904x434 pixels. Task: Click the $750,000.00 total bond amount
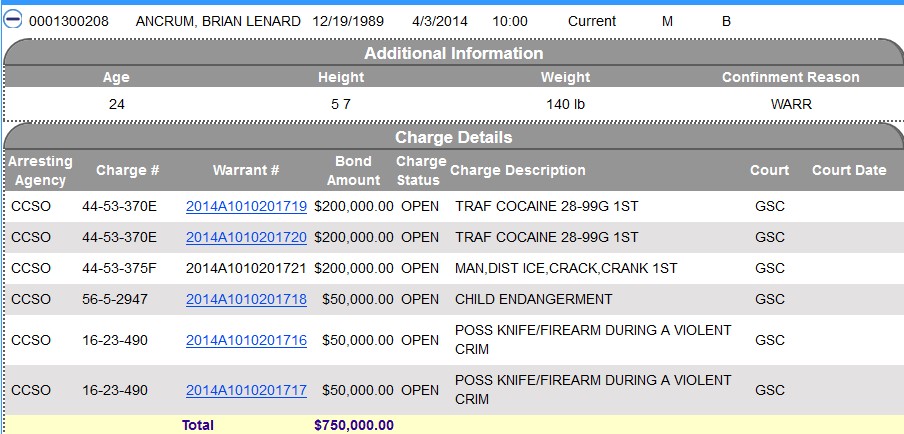pyautogui.click(x=354, y=425)
